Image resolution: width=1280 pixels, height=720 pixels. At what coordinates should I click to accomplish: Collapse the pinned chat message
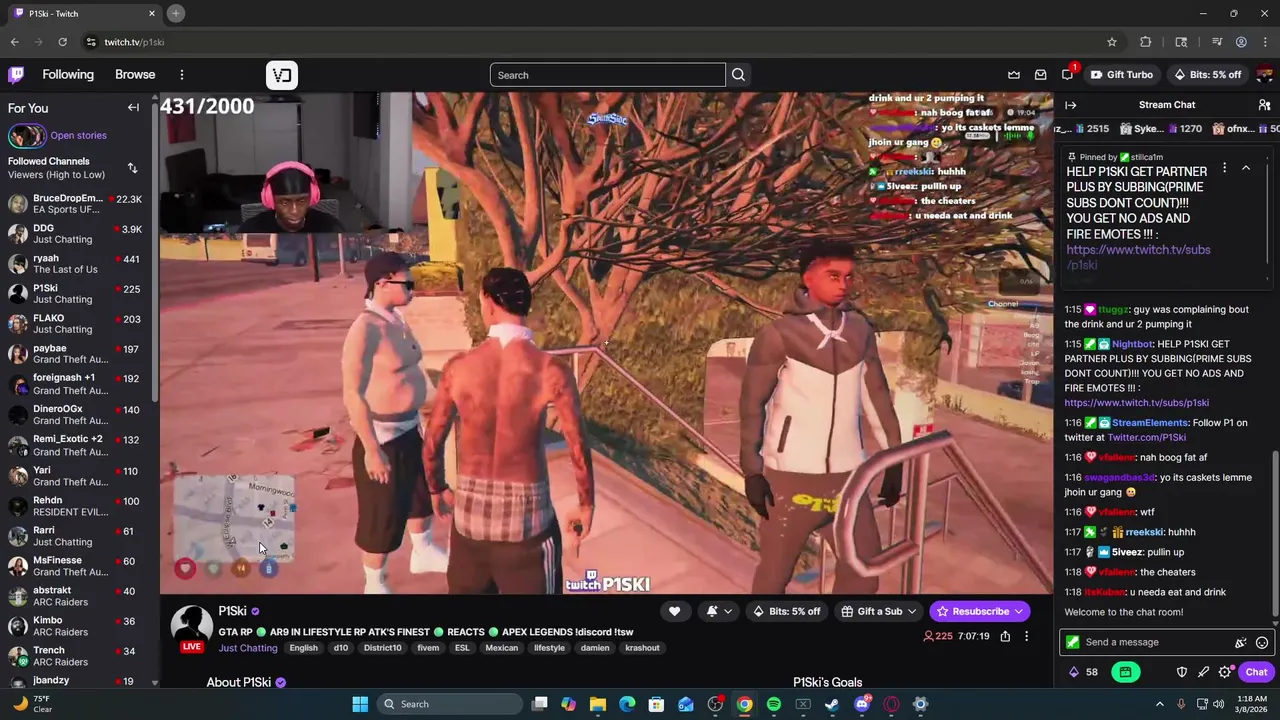[x=1246, y=168]
